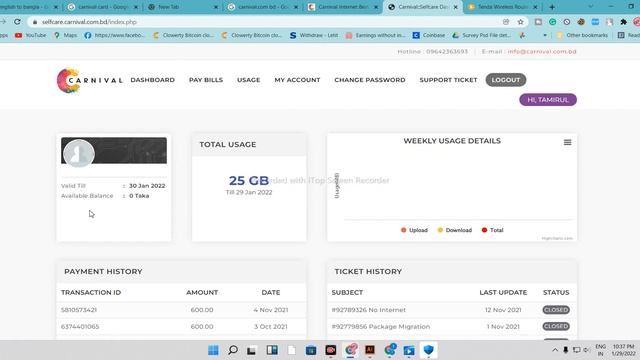
Task: Close the Tenda Wireless Router tab
Action: click(x=535, y=7)
